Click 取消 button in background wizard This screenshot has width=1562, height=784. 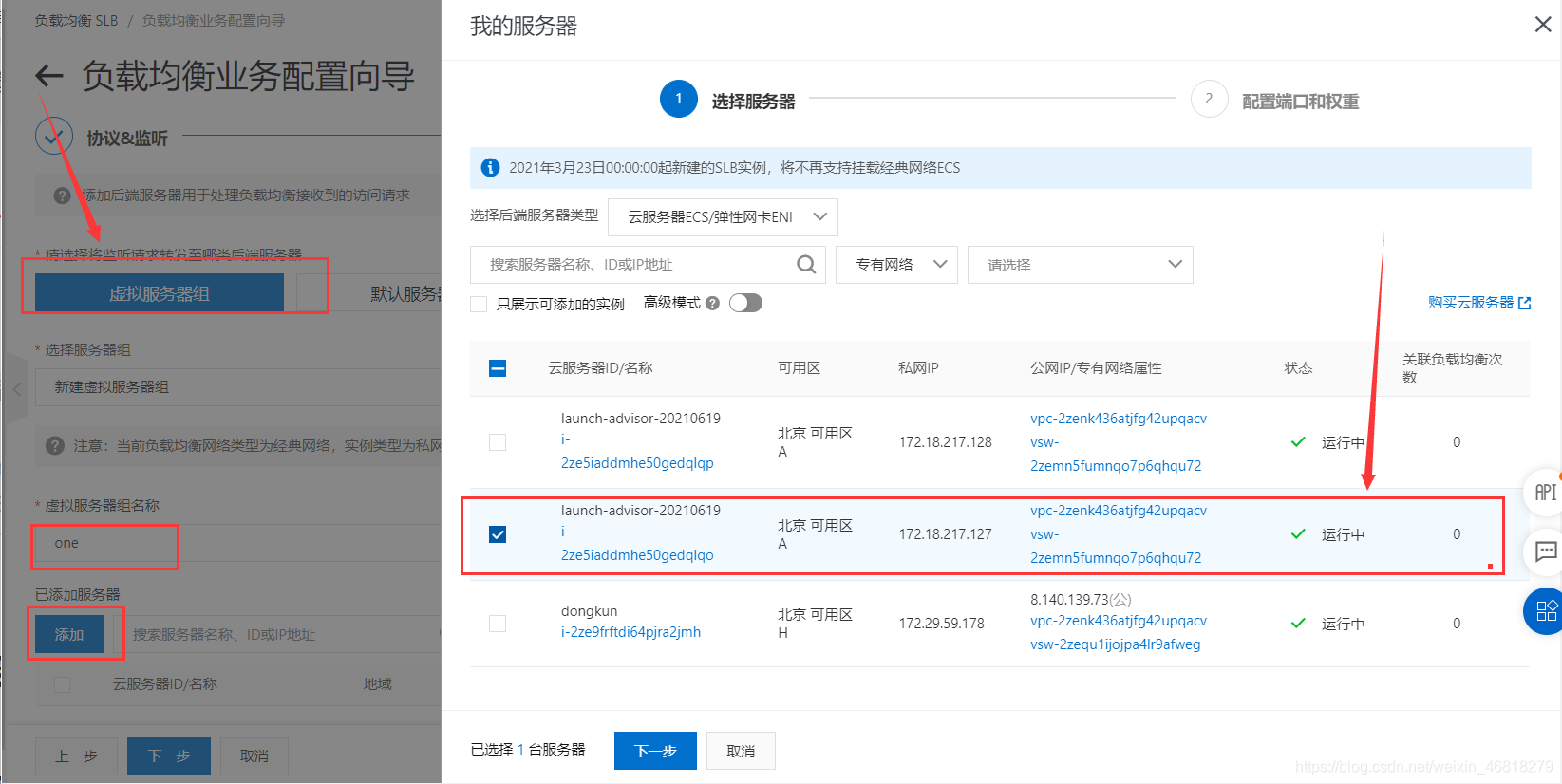(254, 756)
